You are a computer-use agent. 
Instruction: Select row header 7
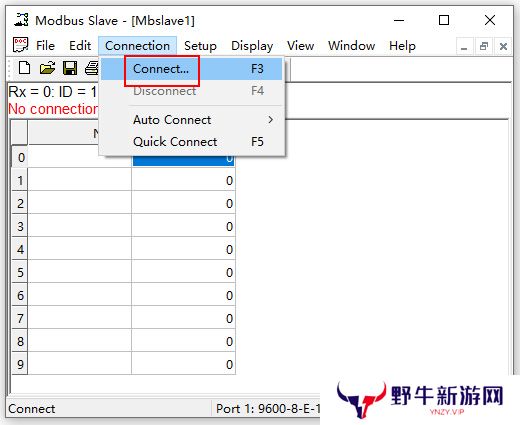(x=20, y=318)
